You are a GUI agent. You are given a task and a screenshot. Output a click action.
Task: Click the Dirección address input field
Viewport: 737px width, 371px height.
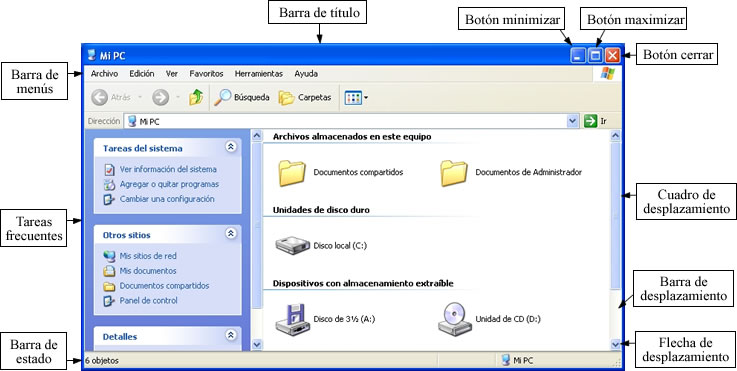(x=351, y=121)
